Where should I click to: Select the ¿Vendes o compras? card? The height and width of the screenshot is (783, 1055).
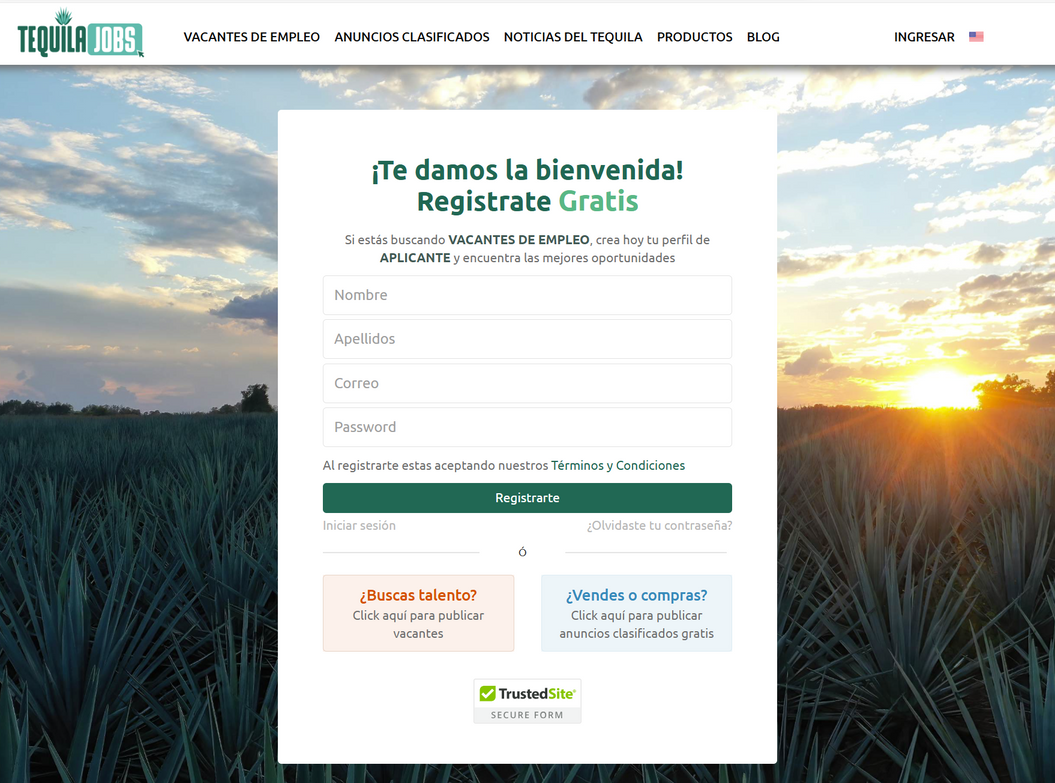click(636, 613)
